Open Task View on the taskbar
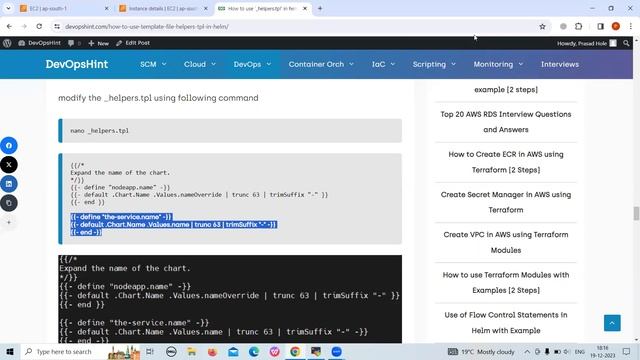640x360 pixels. [x=150, y=352]
